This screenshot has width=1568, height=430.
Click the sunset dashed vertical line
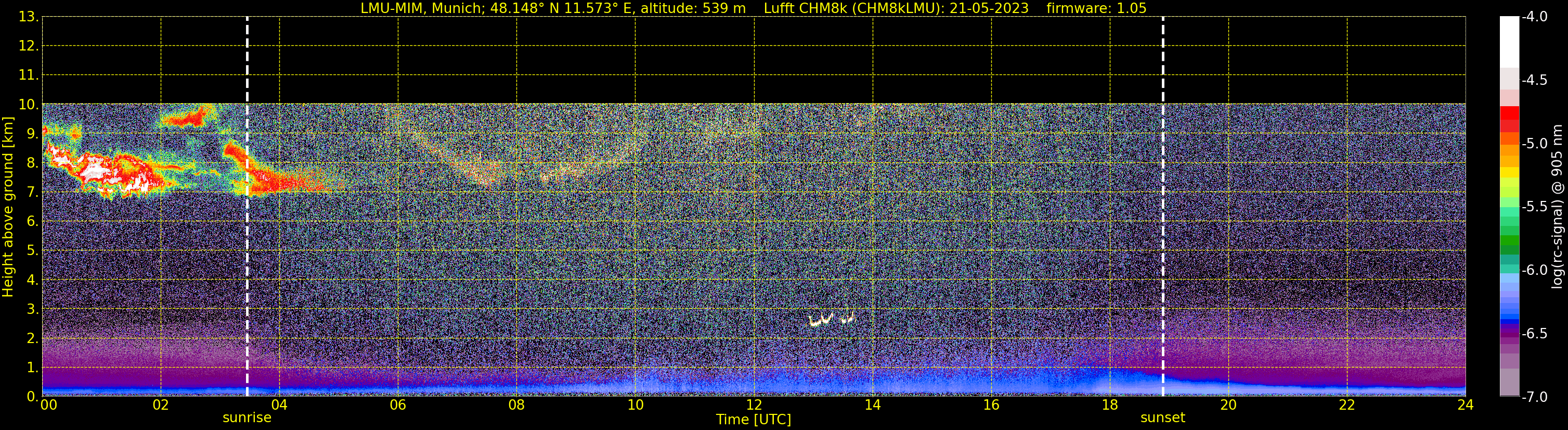click(x=1163, y=207)
